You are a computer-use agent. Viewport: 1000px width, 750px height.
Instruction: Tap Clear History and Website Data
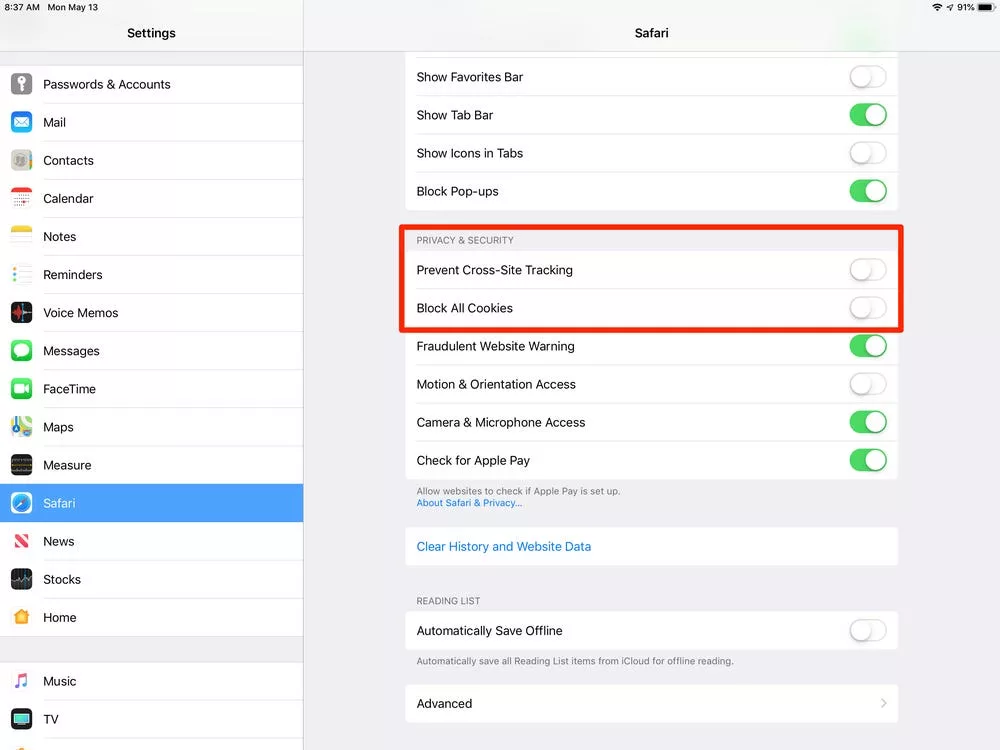(504, 546)
